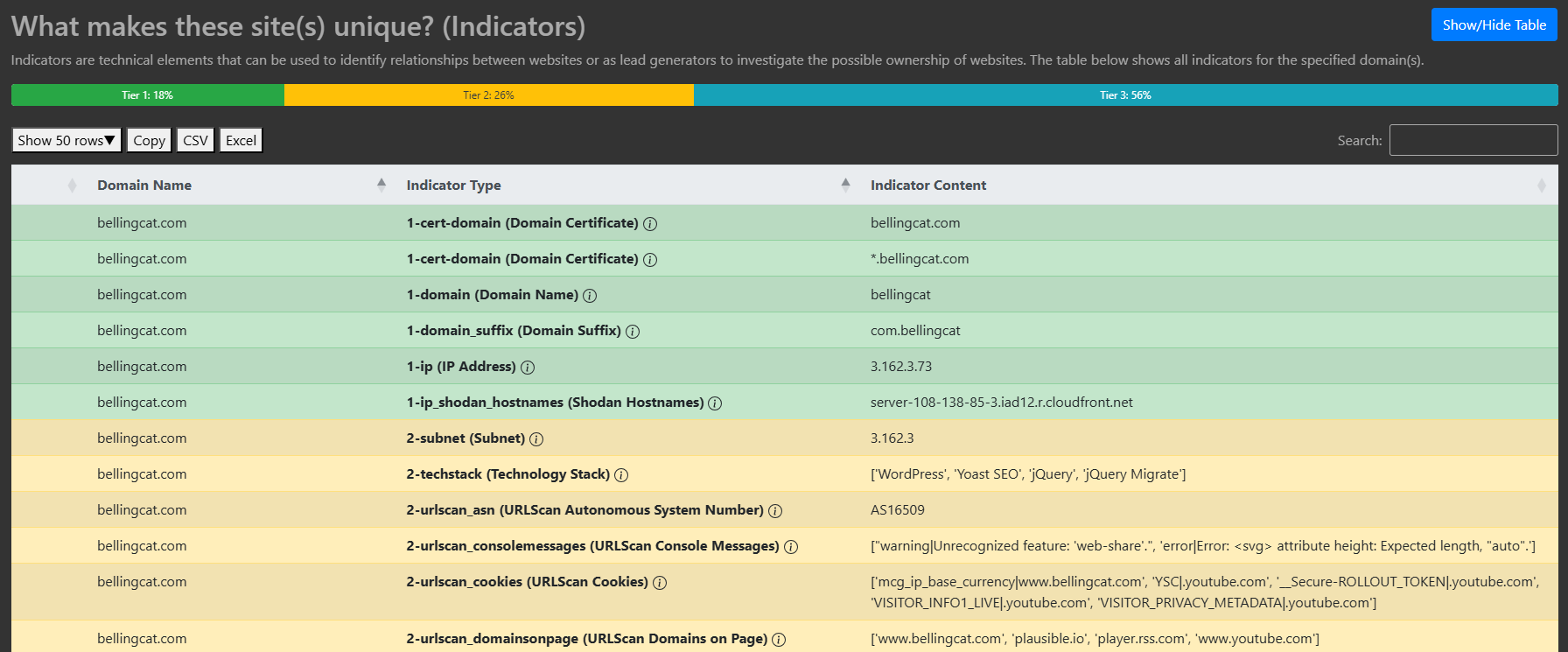Click info icon beside URLScan Cookies
1568x652 pixels.
660,583
